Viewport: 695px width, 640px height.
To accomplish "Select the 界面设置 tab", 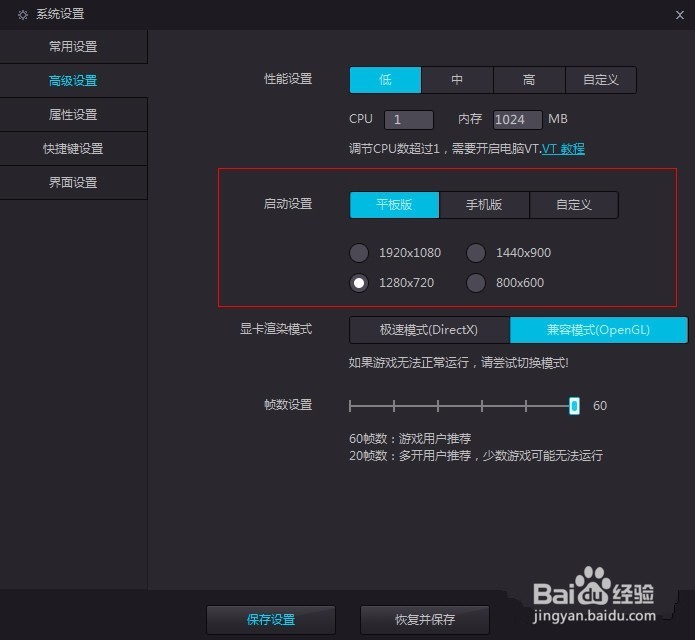I will click(73, 183).
